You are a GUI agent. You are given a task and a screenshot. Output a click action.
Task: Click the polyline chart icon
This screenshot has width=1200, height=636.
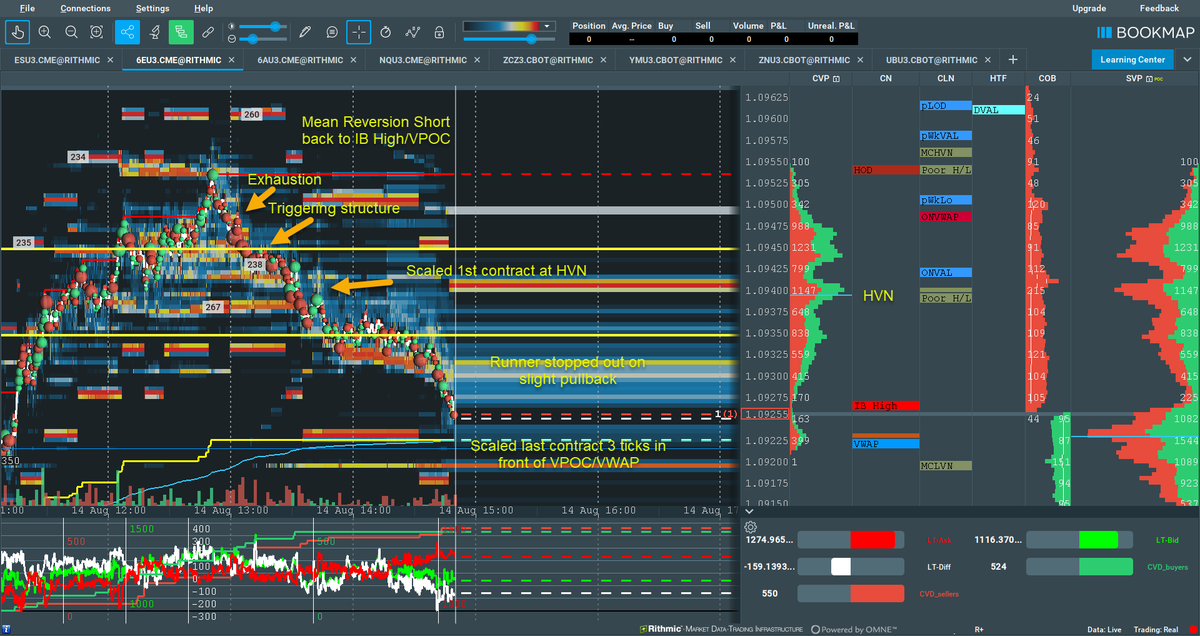pos(411,32)
